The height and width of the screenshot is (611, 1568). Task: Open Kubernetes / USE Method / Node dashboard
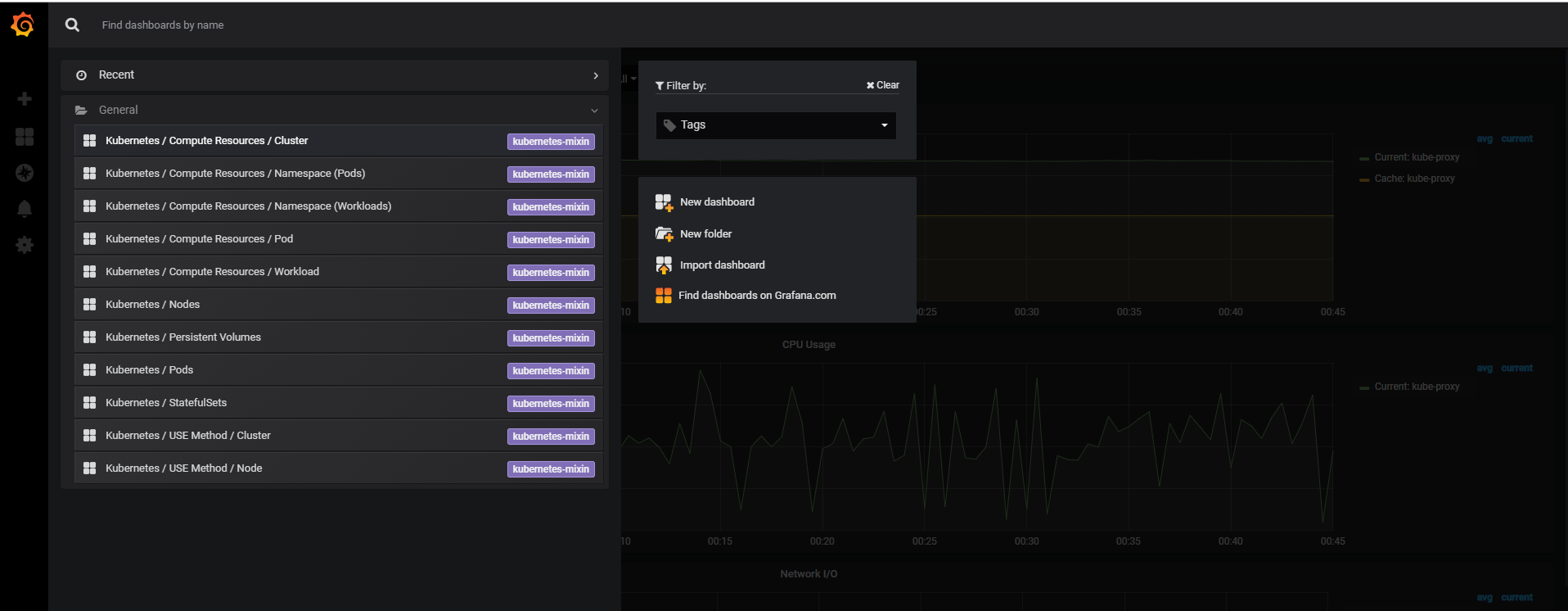339,468
